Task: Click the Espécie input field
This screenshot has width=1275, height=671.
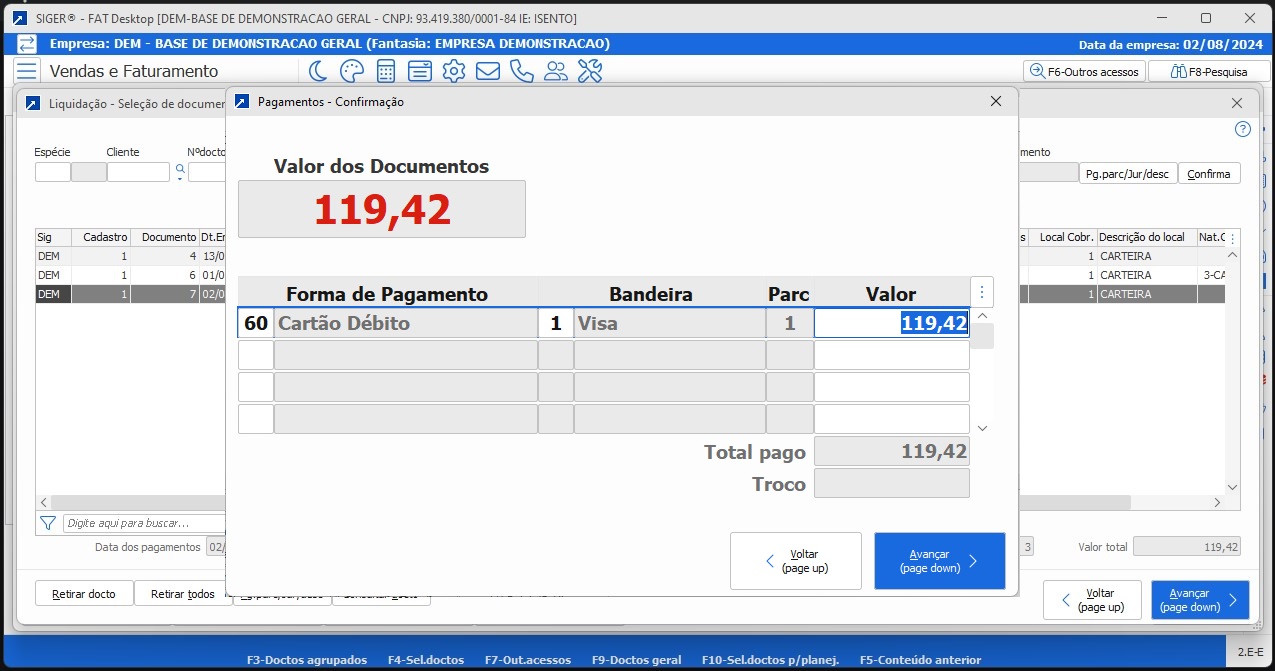Action: coord(52,172)
